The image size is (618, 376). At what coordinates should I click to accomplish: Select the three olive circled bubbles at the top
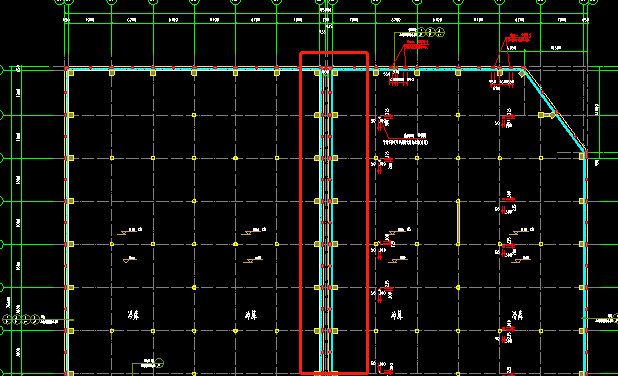pyautogui.click(x=431, y=32)
